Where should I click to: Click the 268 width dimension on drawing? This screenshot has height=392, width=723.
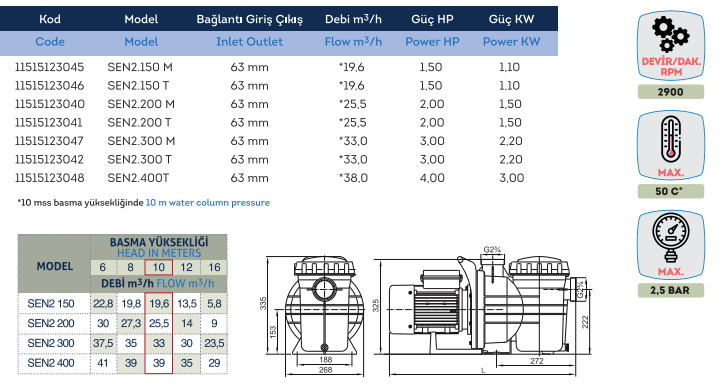tap(326, 370)
